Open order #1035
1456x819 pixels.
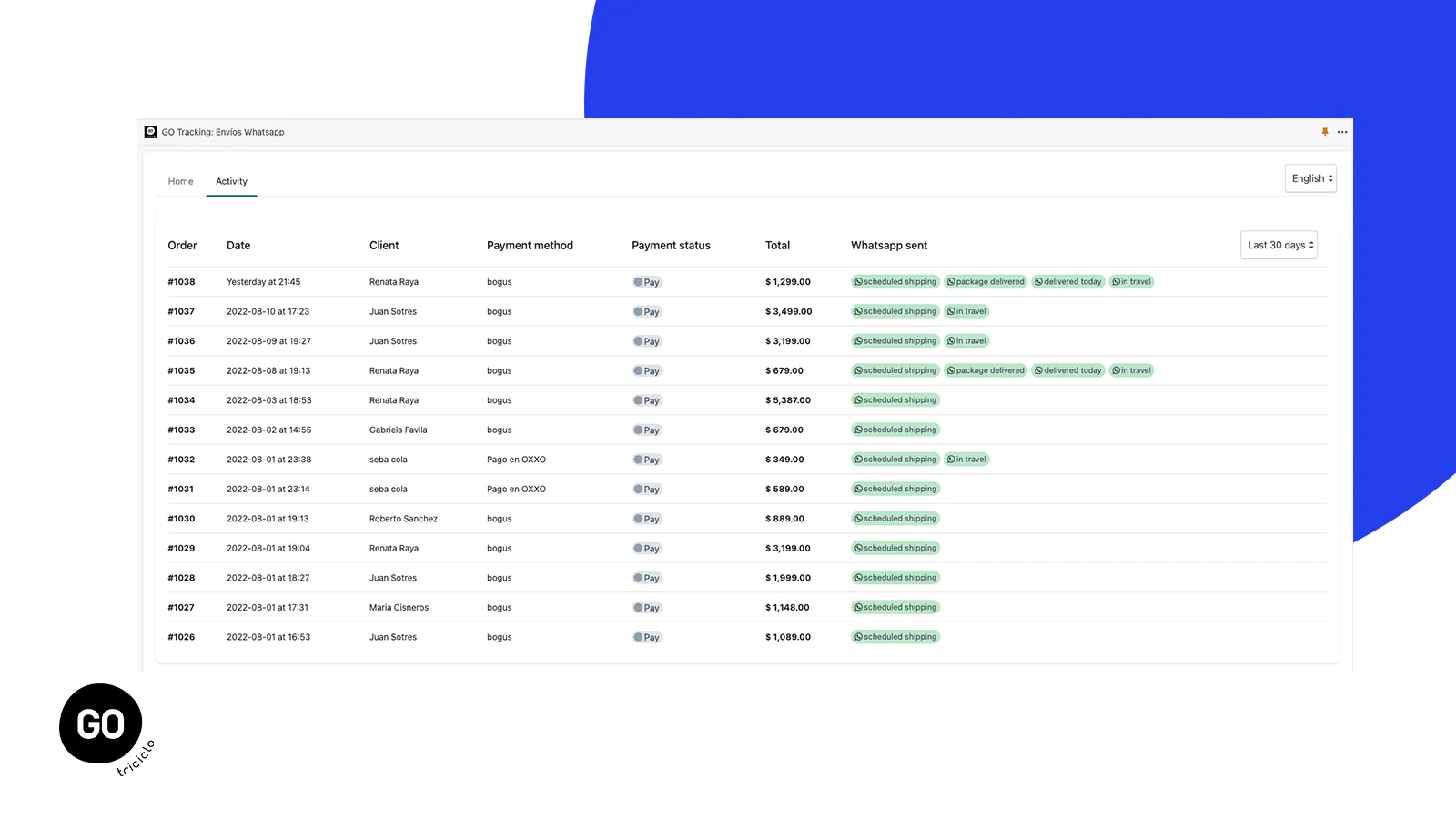181,370
